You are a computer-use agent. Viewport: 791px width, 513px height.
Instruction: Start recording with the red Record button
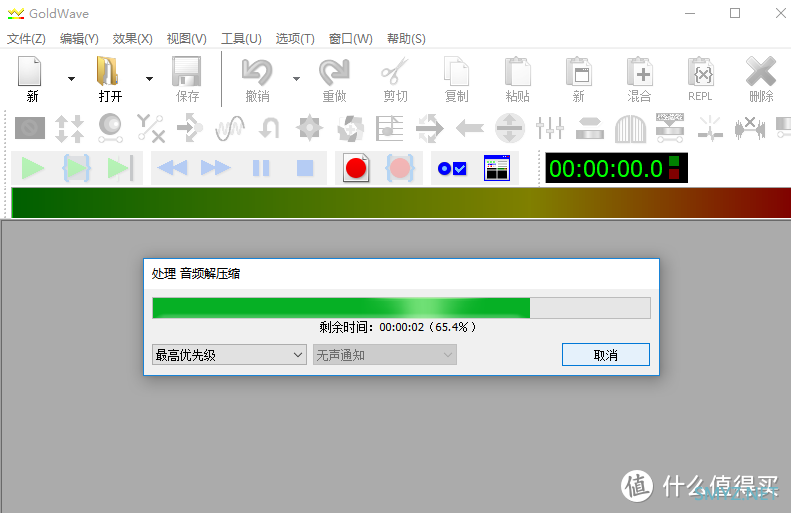coord(356,168)
